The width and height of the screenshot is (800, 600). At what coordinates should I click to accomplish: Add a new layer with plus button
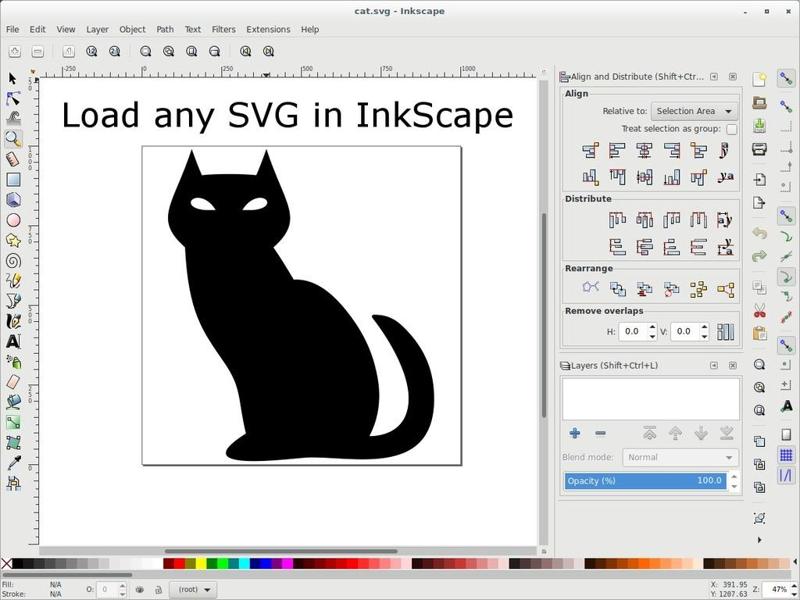[574, 433]
